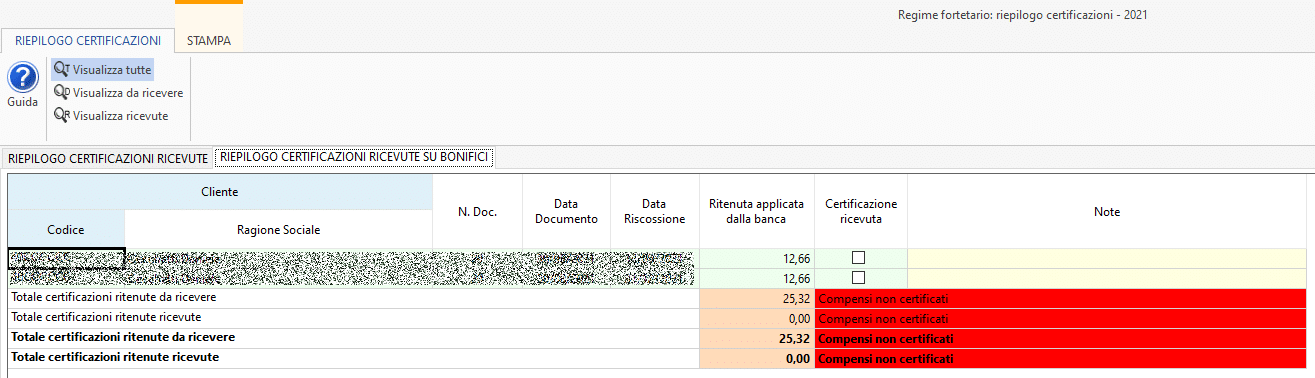
Task: Open the RIEPILOGO CERTIFICAZIONI RICEVUTE tab
Action: pos(108,158)
